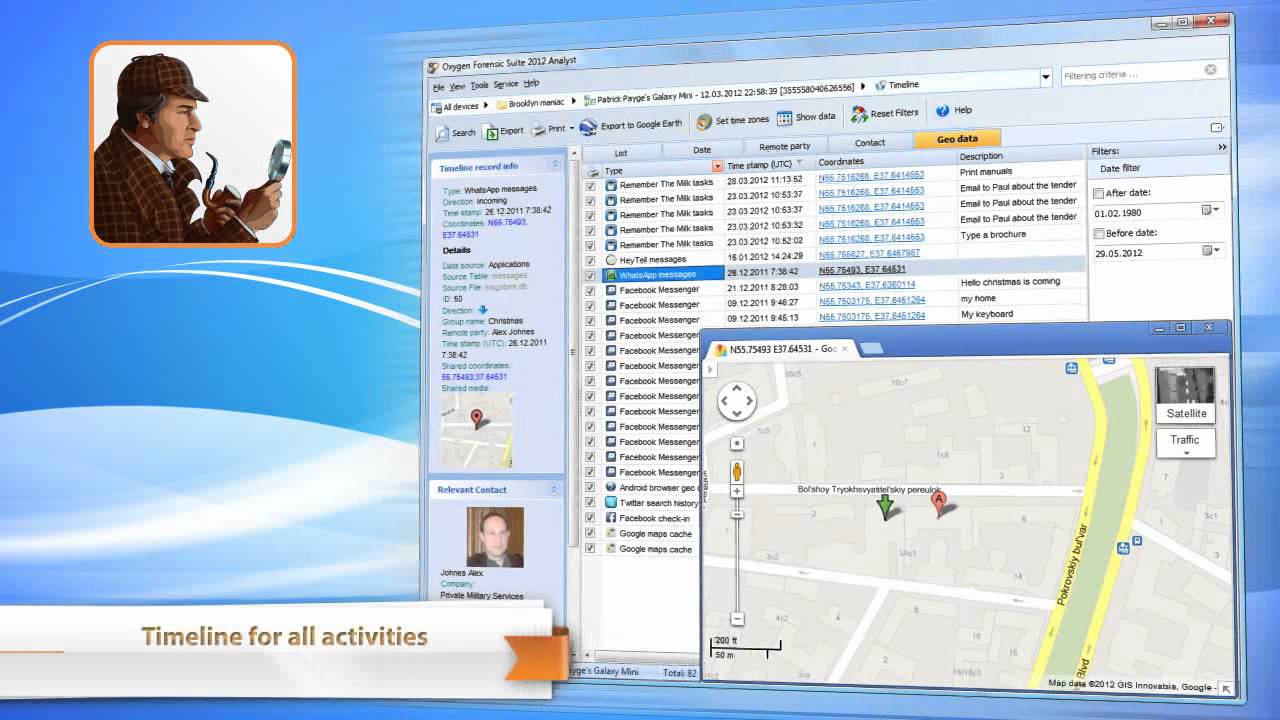
Task: Click the Reset Filters icon
Action: pos(859,114)
